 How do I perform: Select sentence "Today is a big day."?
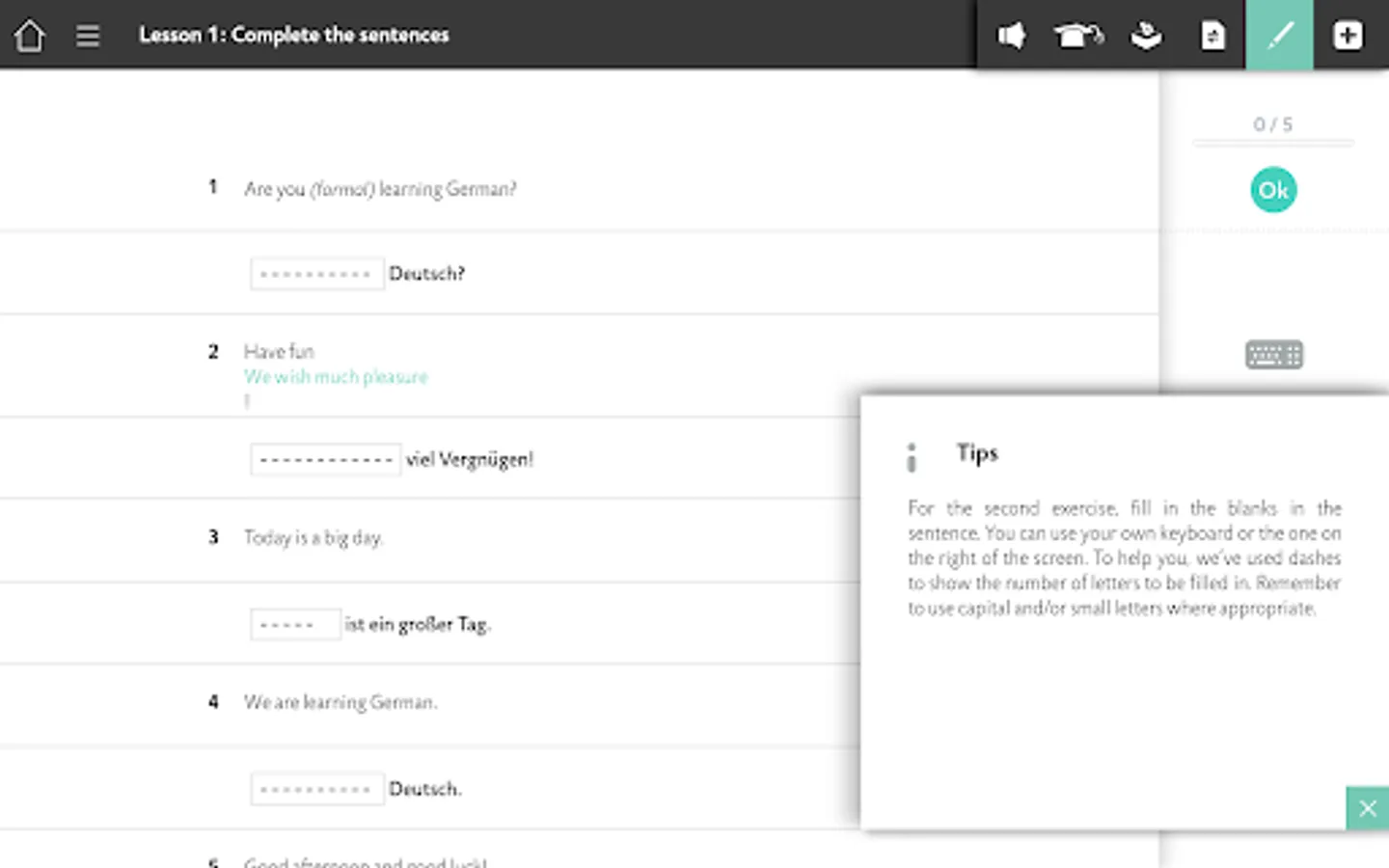click(x=313, y=537)
